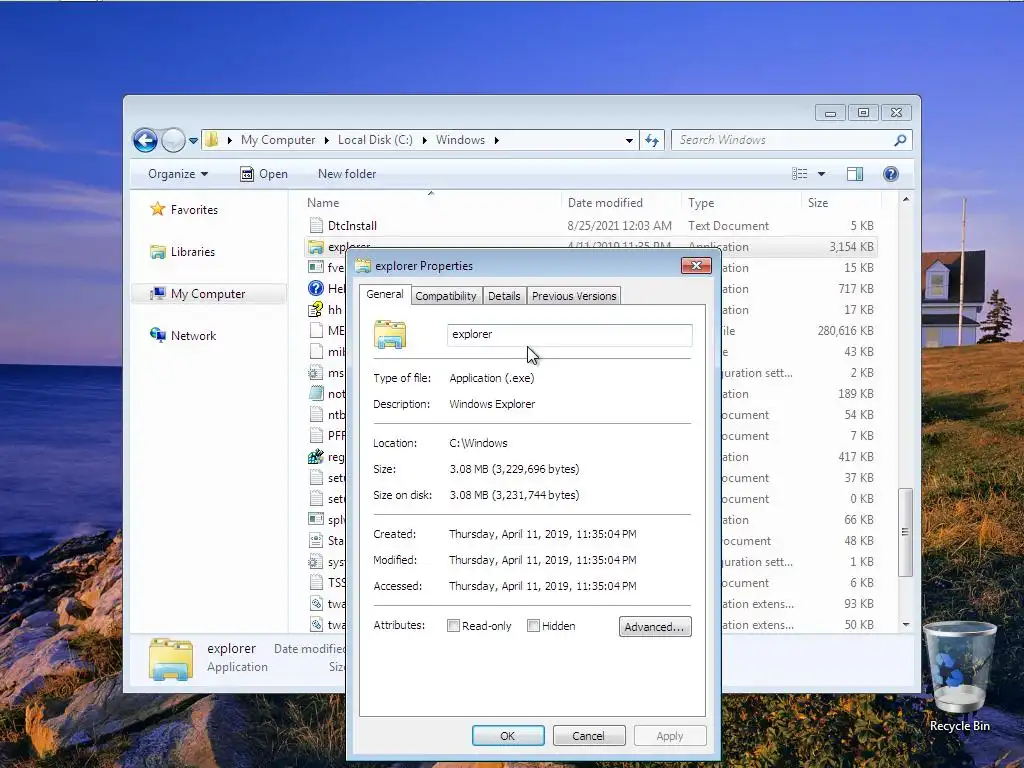Click the C:\Windows location text
Viewport: 1024px width, 768px height.
coord(478,443)
